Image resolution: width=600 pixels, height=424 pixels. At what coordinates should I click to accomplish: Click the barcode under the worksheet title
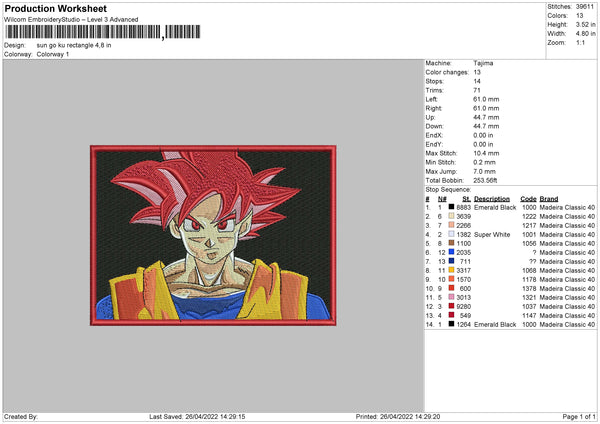point(103,32)
